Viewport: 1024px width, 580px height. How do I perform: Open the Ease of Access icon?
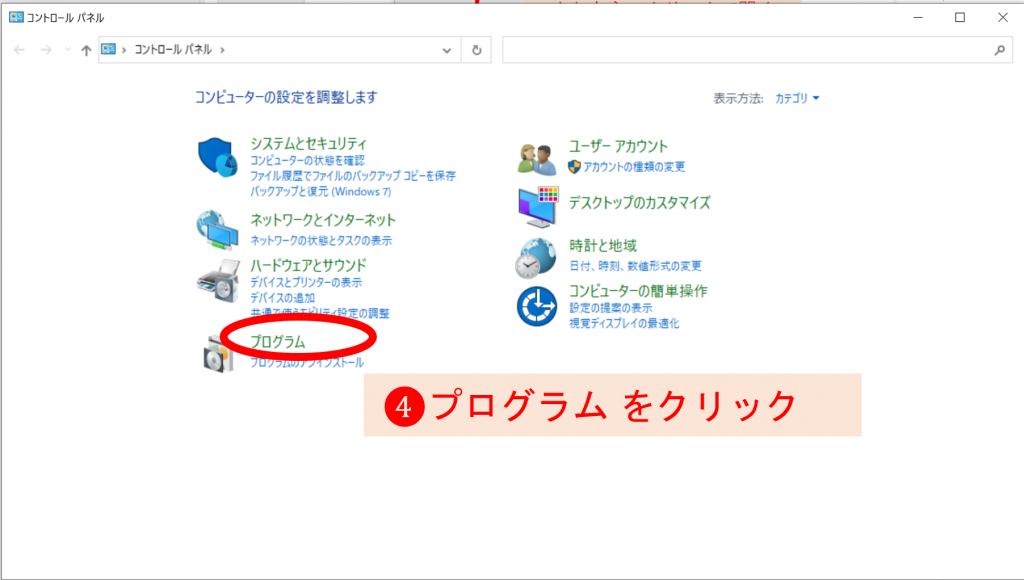(537, 306)
